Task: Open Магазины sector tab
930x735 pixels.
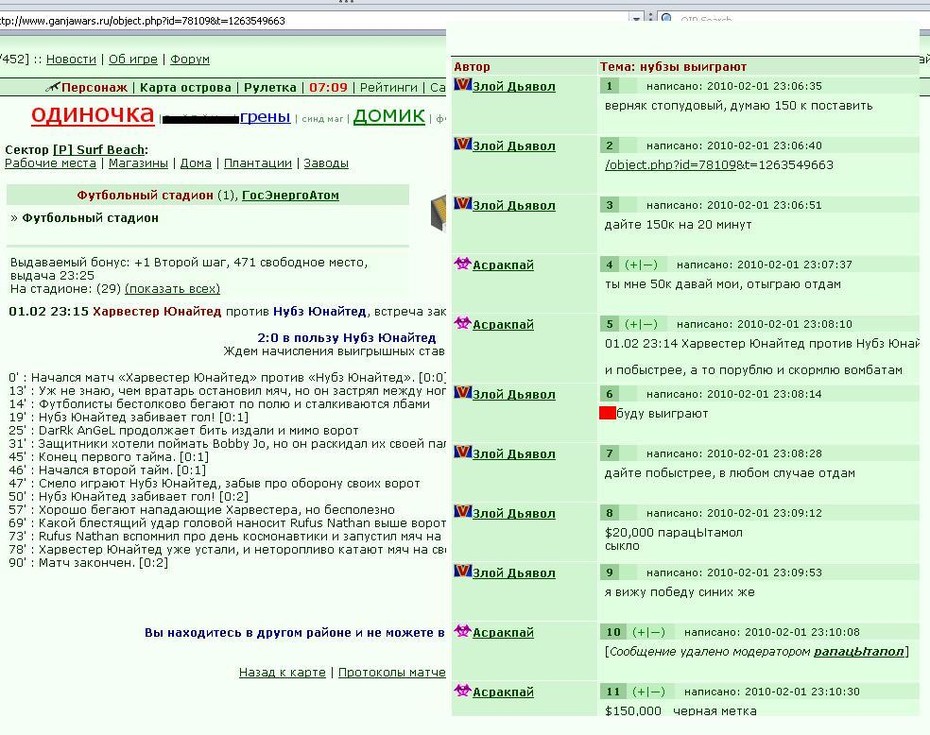Action: pos(138,163)
